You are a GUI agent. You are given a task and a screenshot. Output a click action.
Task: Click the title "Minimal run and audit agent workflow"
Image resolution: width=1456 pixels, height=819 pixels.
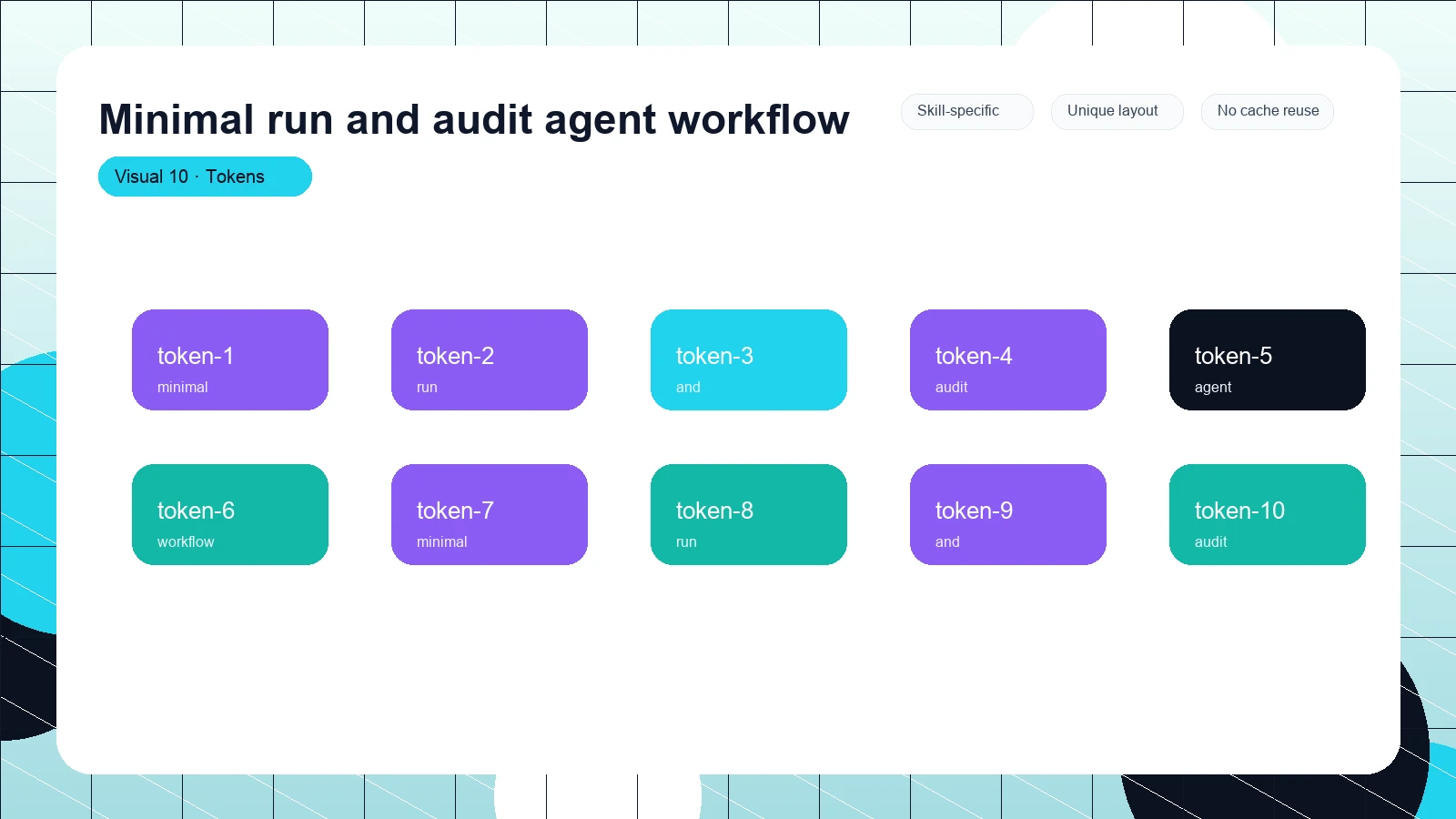[x=474, y=120]
